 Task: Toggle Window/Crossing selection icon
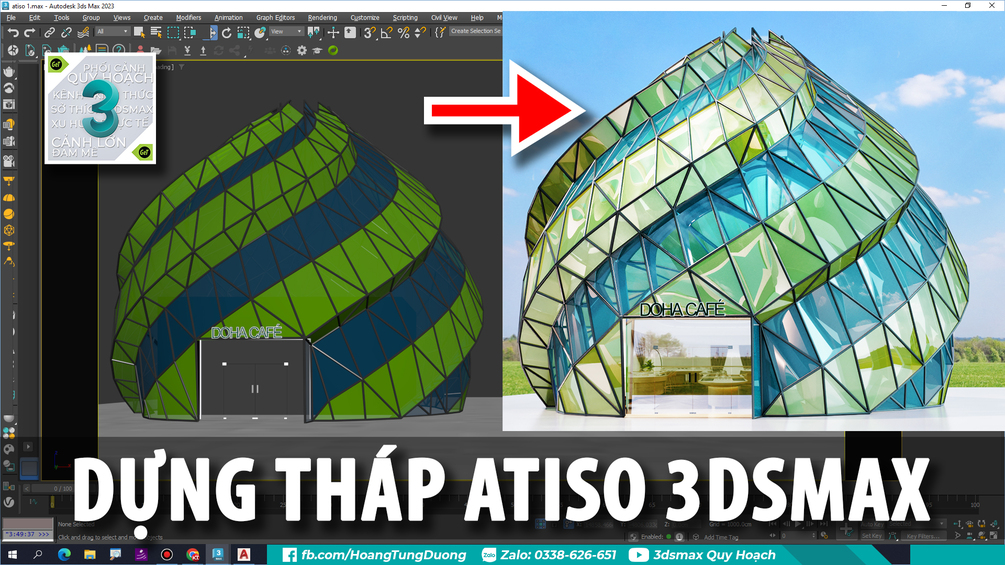coord(190,32)
